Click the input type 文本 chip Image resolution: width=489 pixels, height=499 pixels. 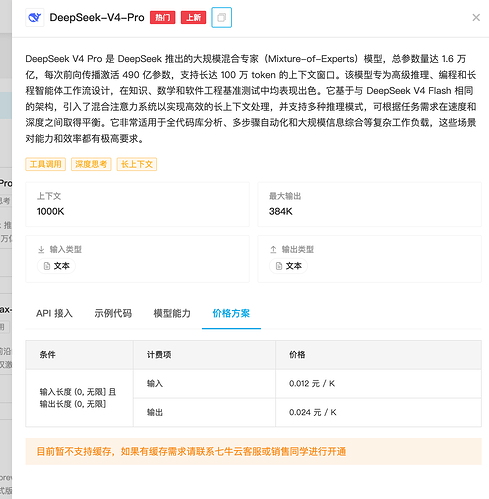pos(56,266)
